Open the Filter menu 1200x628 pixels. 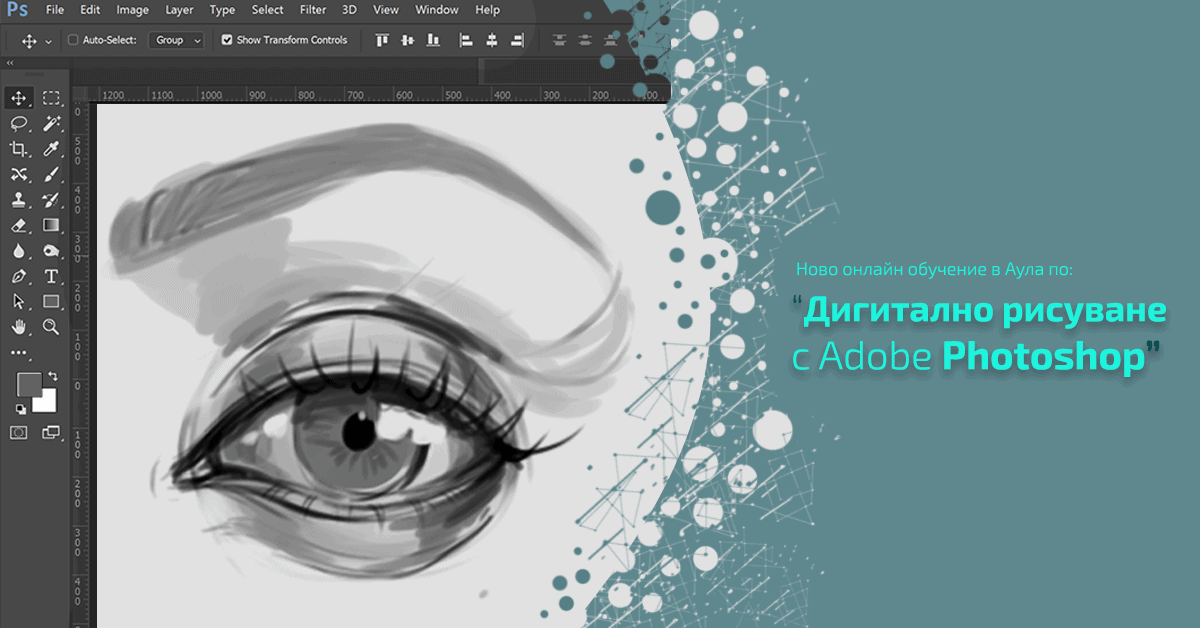(x=313, y=10)
